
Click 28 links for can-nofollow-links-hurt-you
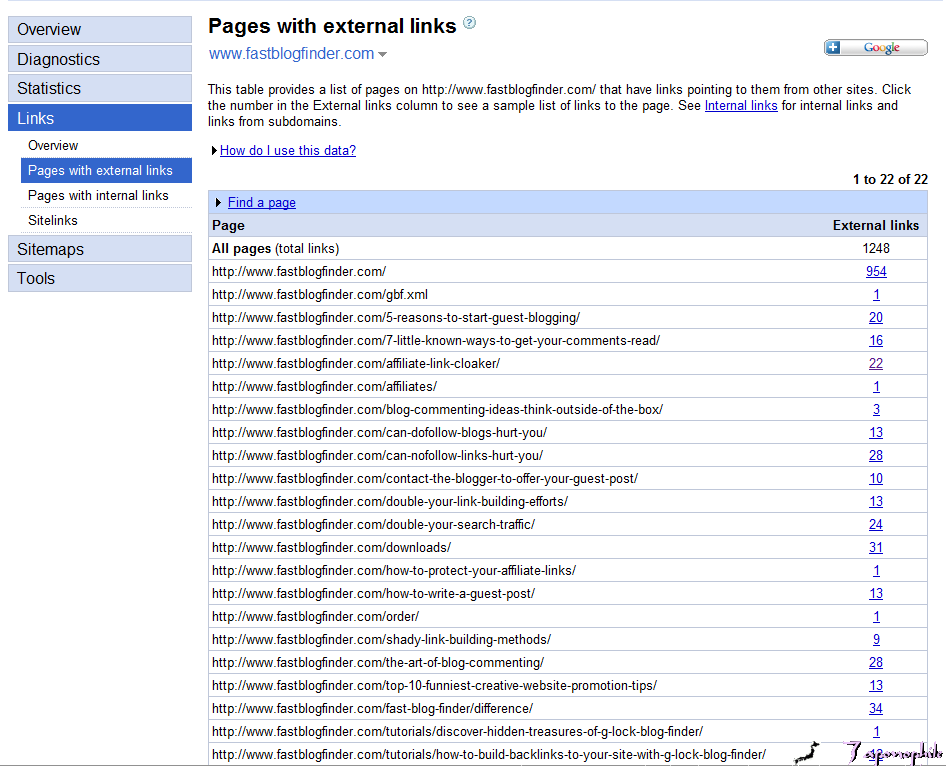[x=876, y=455]
